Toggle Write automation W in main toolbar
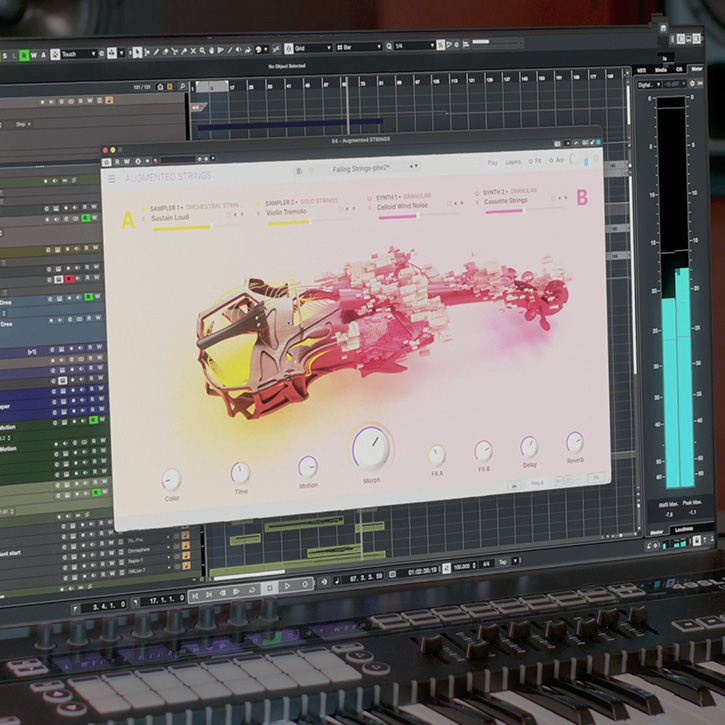725x725 pixels. pyautogui.click(x=34, y=55)
